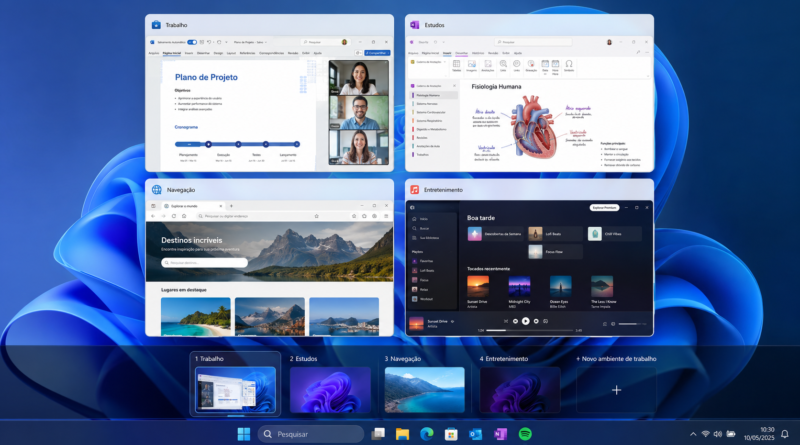Open the Midnight City album cover
800x445 pixels.
point(519,286)
